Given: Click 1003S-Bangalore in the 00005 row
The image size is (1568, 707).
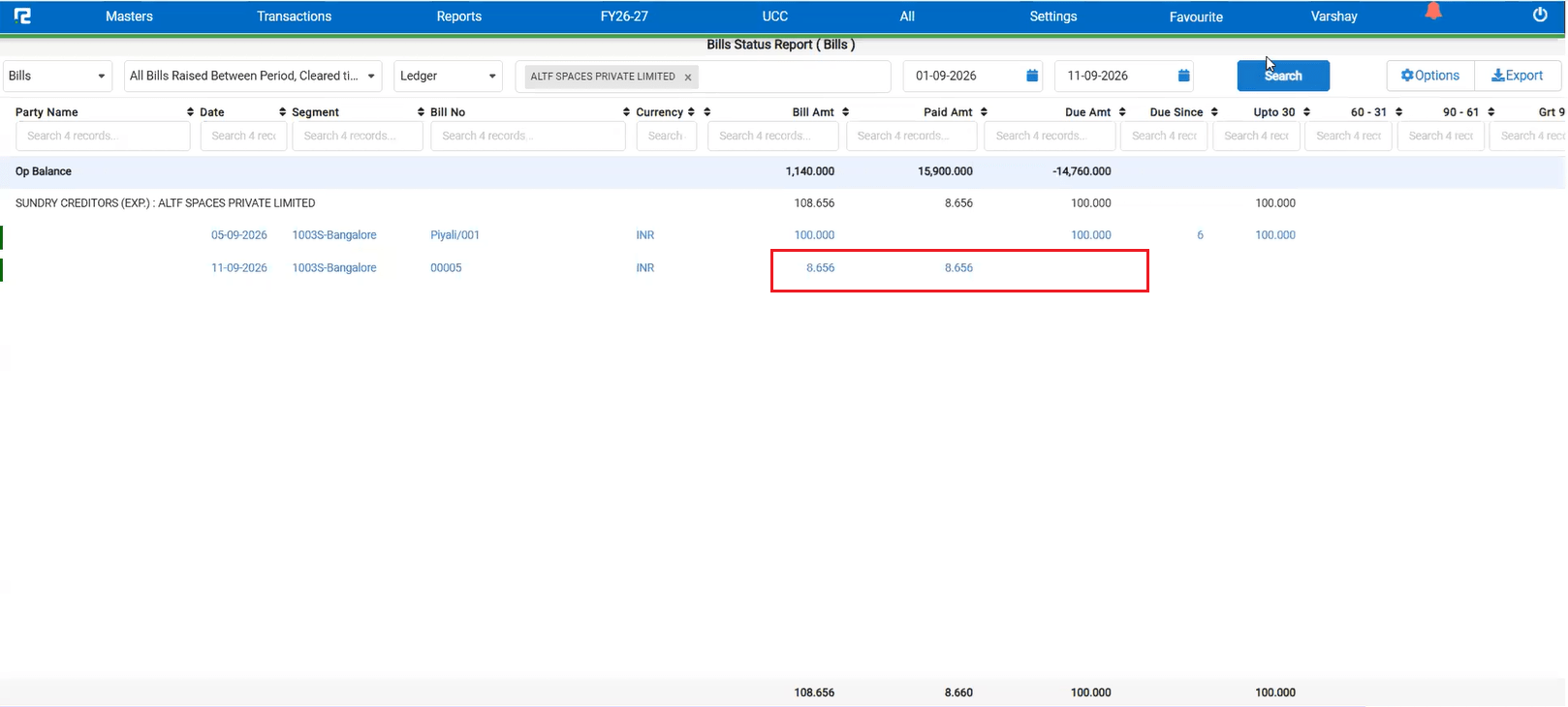Looking at the screenshot, I should [334, 268].
